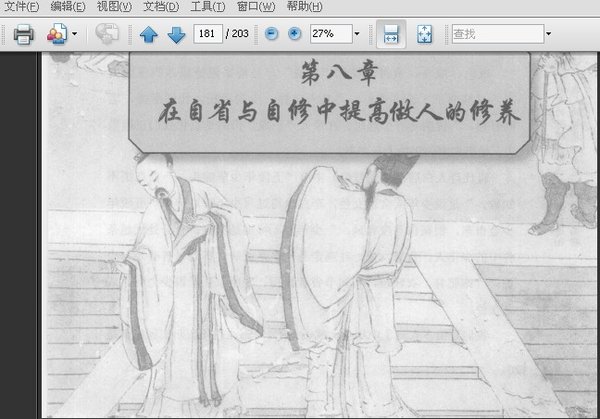Expand the collaborate icon dropdown arrow

point(74,34)
